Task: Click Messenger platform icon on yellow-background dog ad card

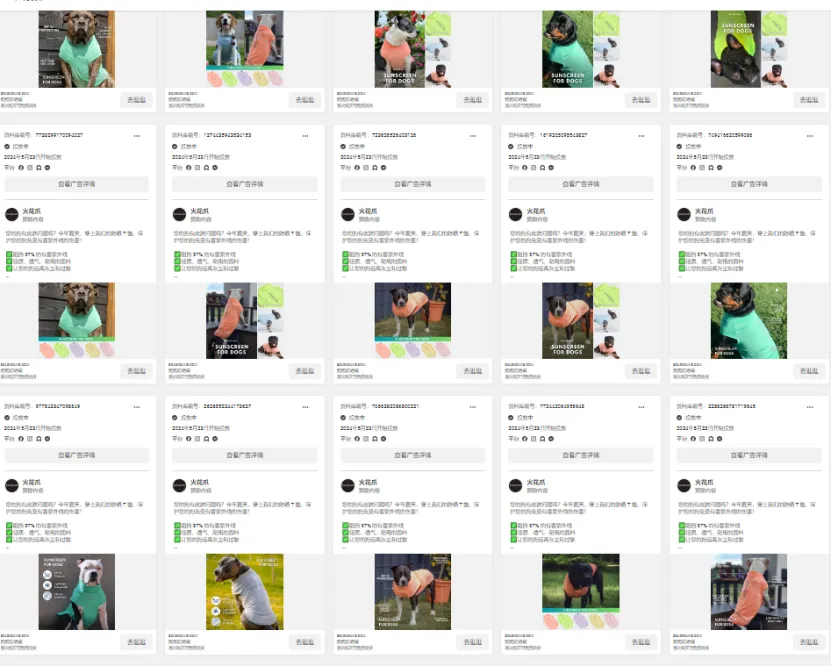Action: [x=215, y=439]
